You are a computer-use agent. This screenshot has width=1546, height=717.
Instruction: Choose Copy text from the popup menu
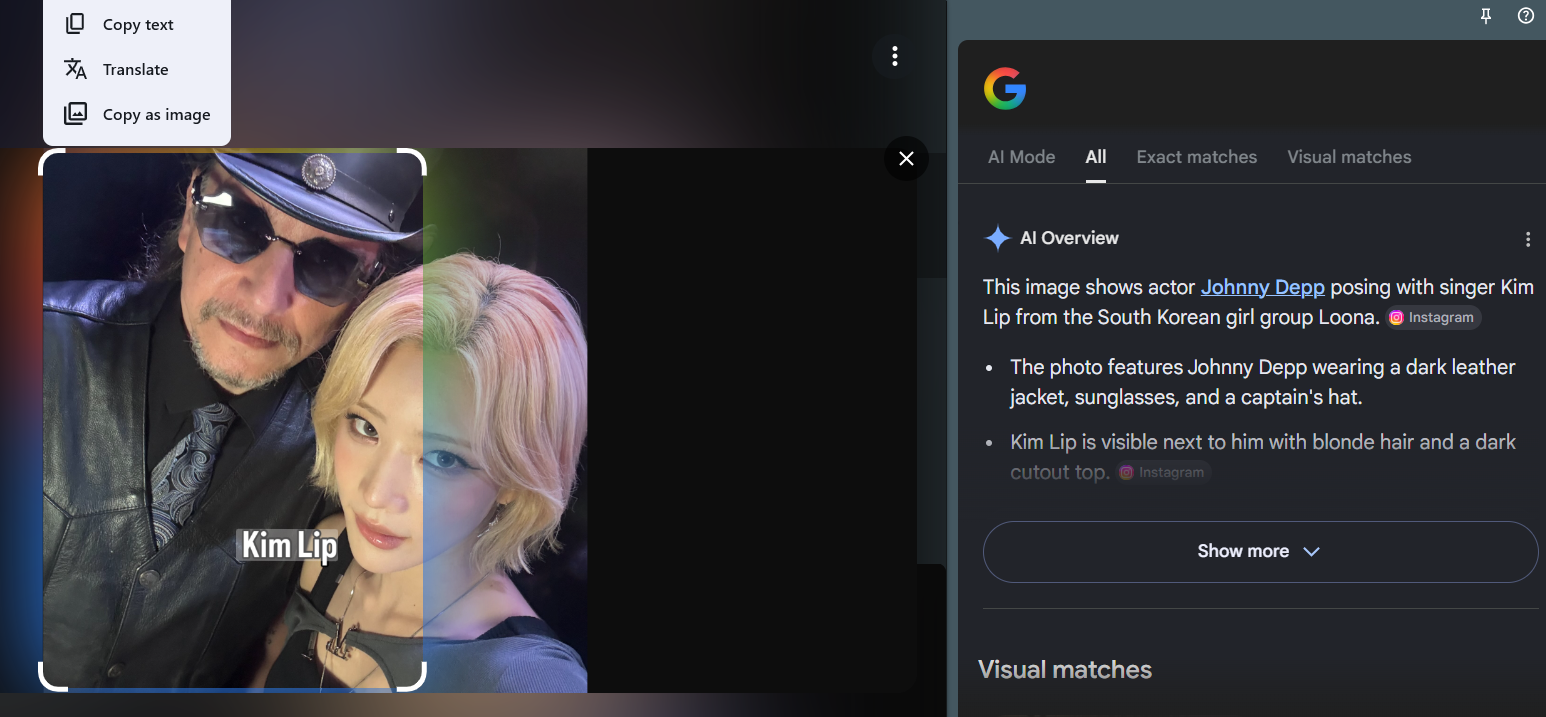click(x=137, y=24)
